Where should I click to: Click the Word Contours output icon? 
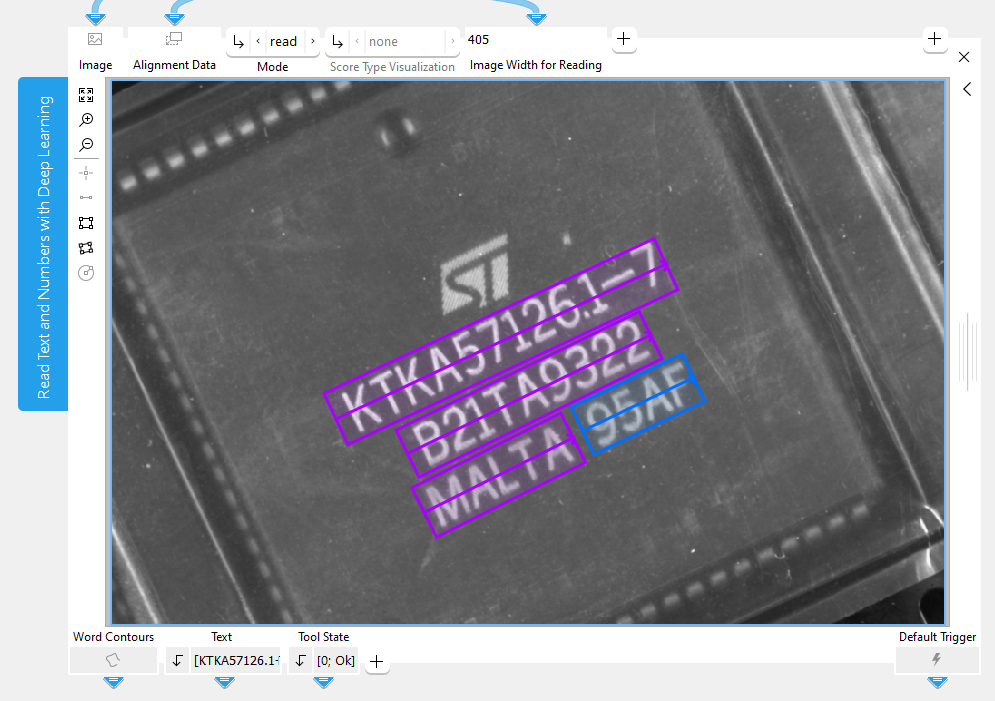pyautogui.click(x=113, y=660)
